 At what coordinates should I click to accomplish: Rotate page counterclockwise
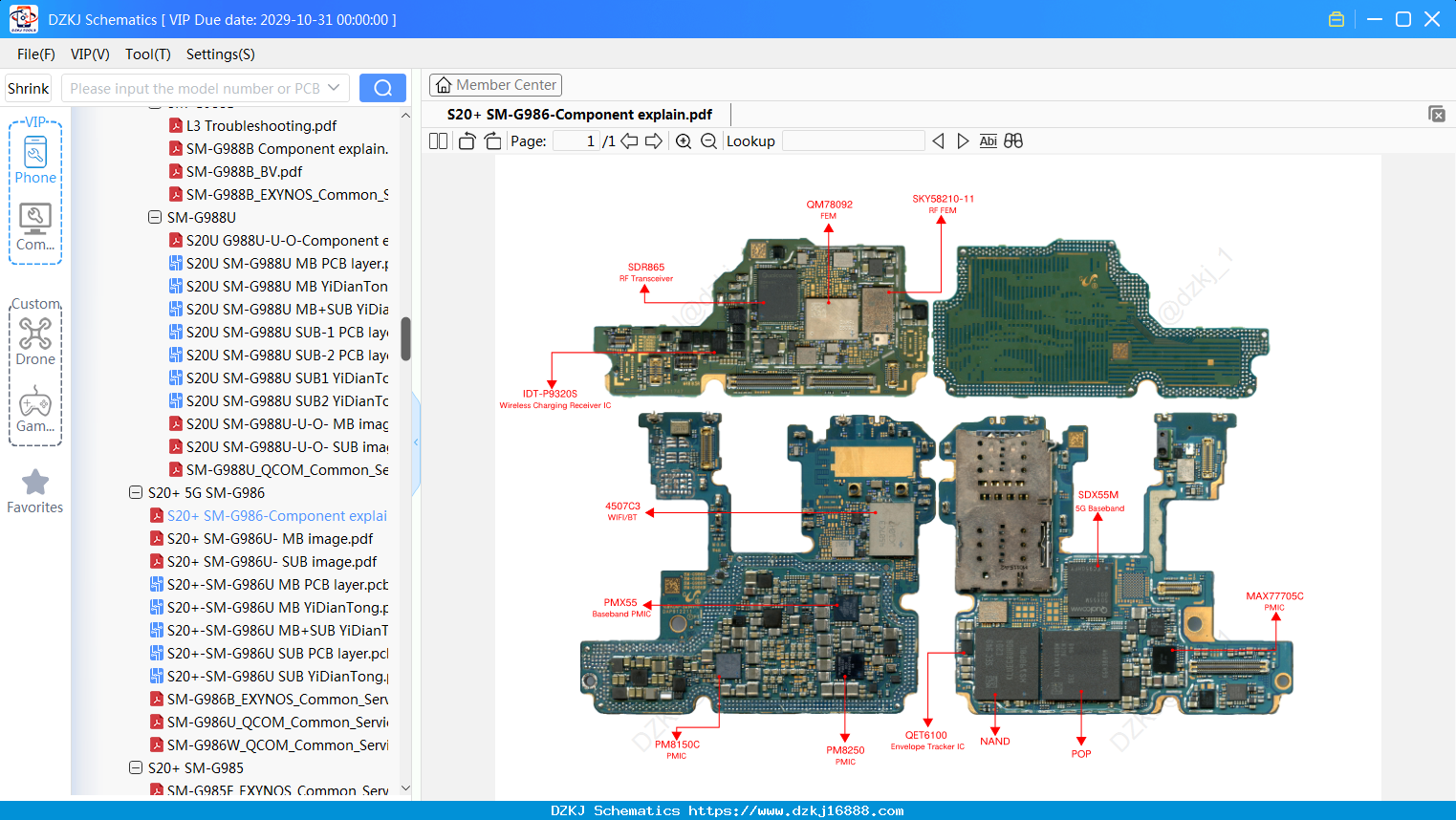(x=467, y=141)
